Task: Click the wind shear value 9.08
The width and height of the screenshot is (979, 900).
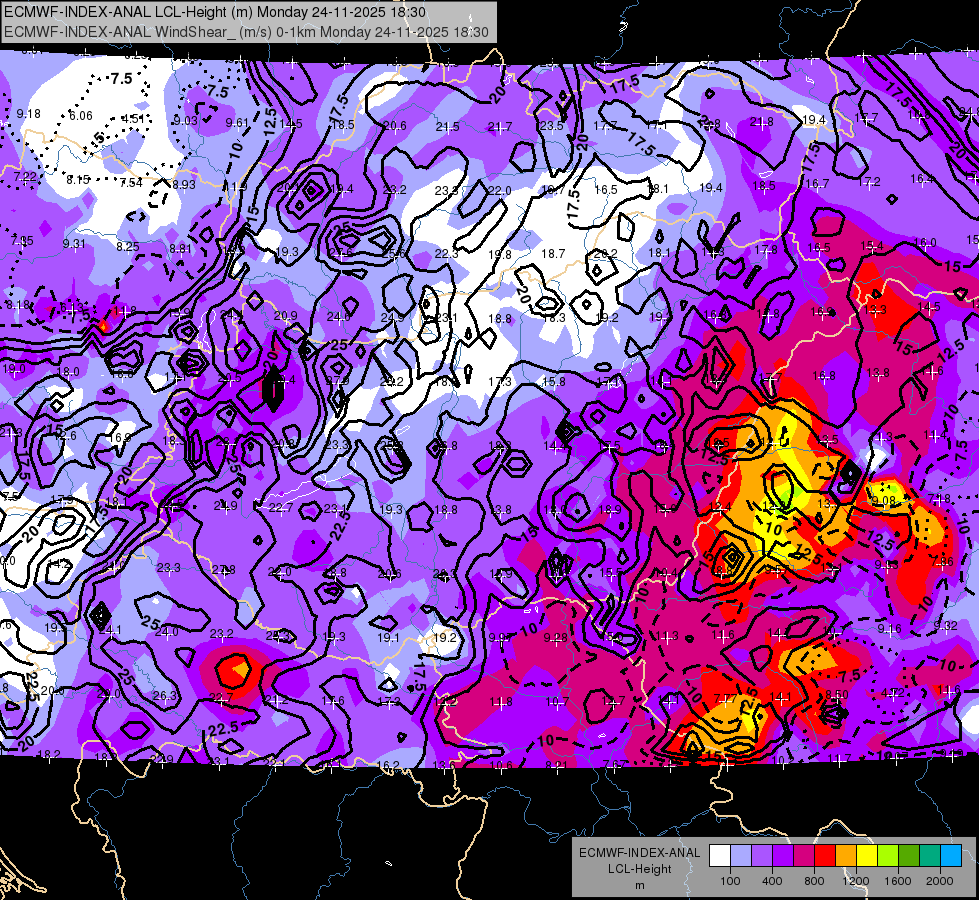Action: 883,501
